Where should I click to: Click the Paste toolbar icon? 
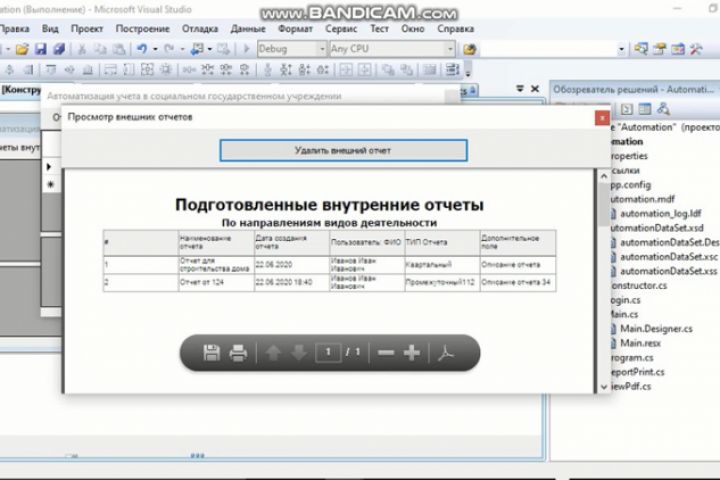click(119, 49)
